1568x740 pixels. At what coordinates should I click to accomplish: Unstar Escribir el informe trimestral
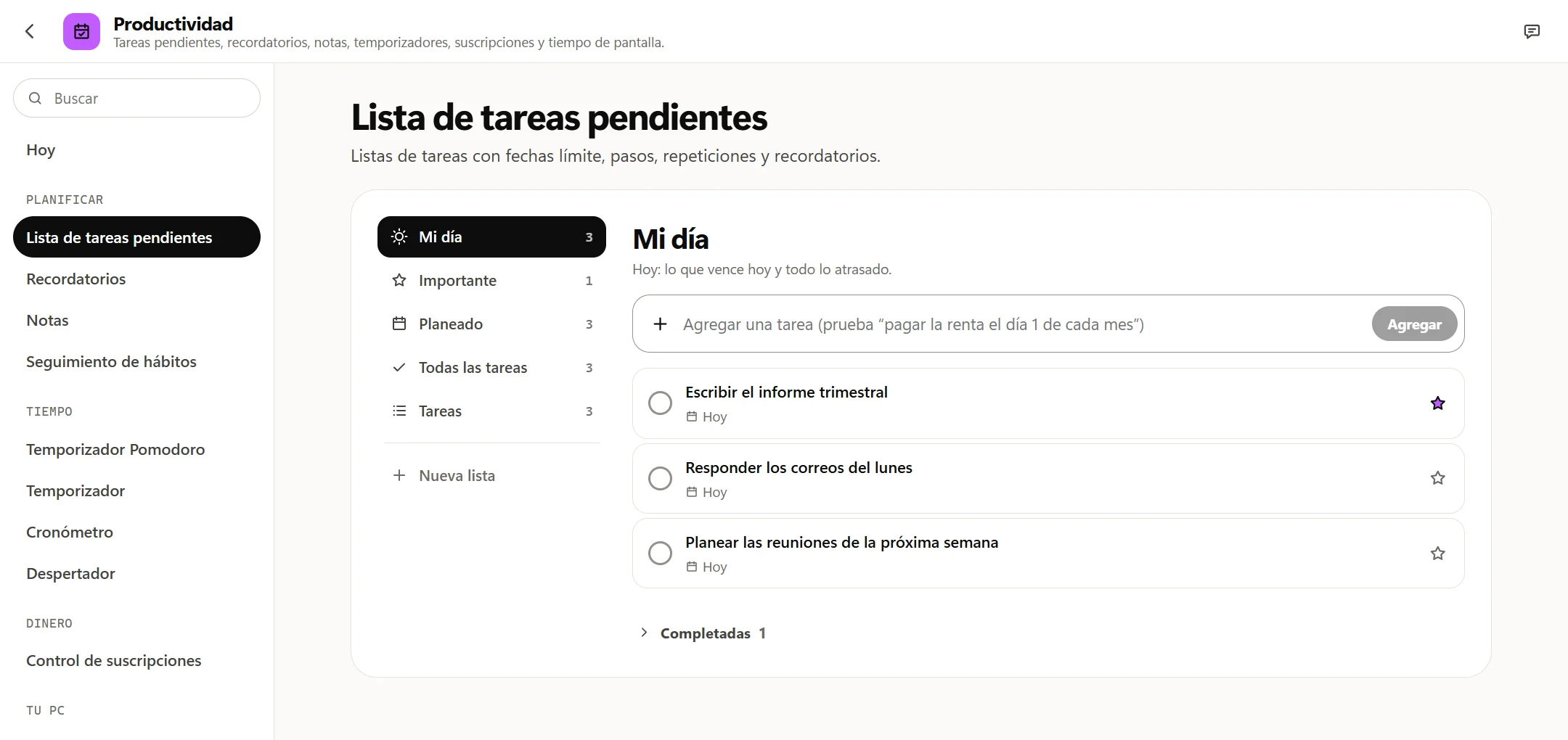(1437, 403)
